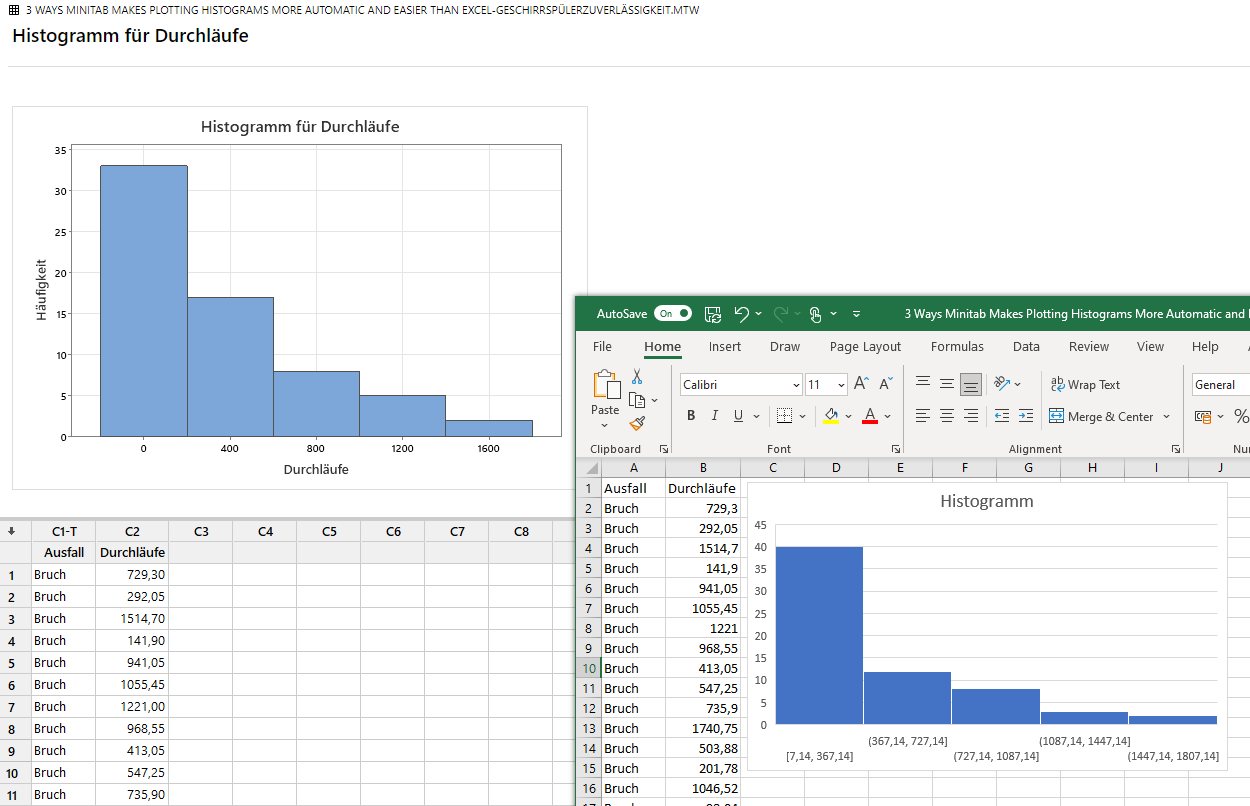Click the Paste clipboard icon

point(605,385)
